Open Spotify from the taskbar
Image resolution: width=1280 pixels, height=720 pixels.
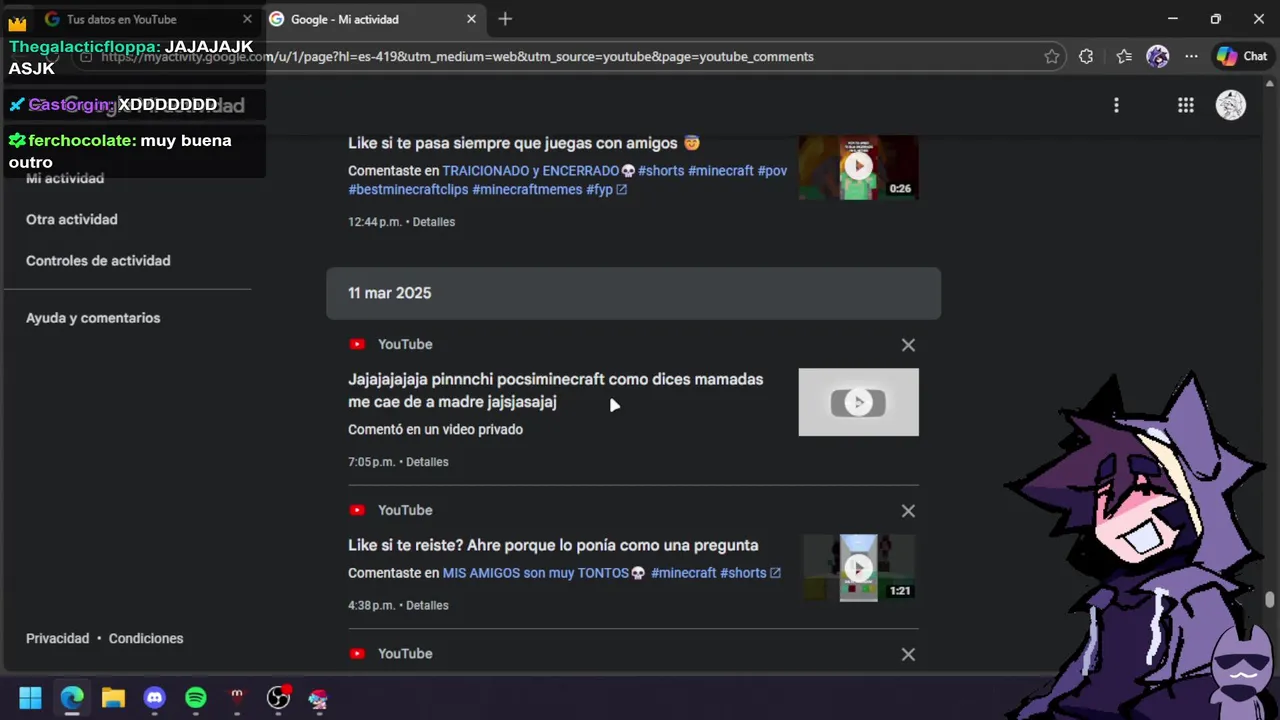tap(195, 698)
